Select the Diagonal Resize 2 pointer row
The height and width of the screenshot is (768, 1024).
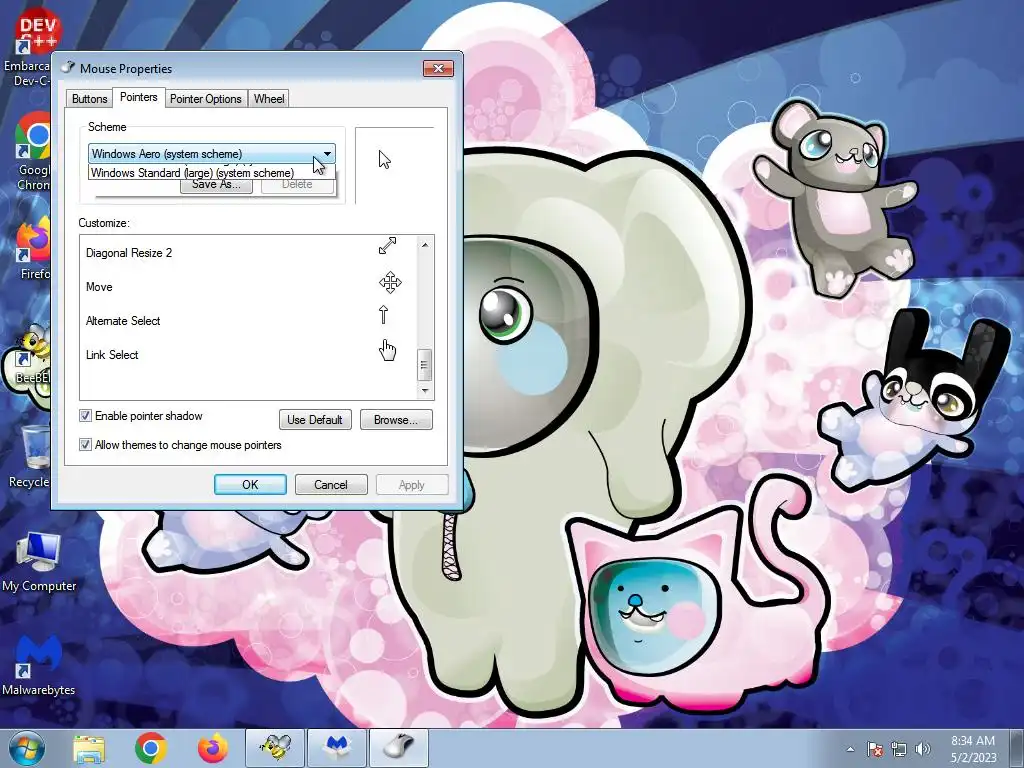click(x=247, y=253)
